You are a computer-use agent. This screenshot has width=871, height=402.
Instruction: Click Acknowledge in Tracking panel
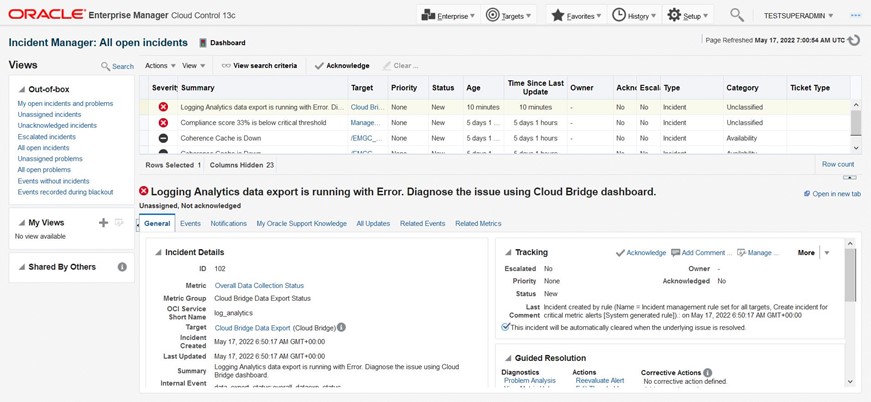tap(641, 253)
